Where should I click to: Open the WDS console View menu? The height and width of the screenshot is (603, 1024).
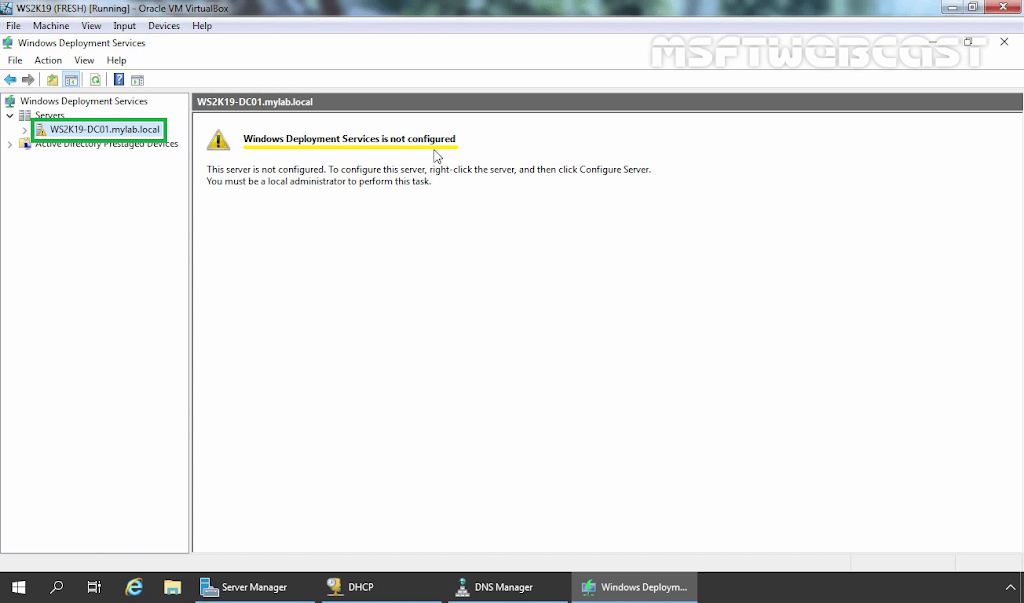click(x=84, y=60)
